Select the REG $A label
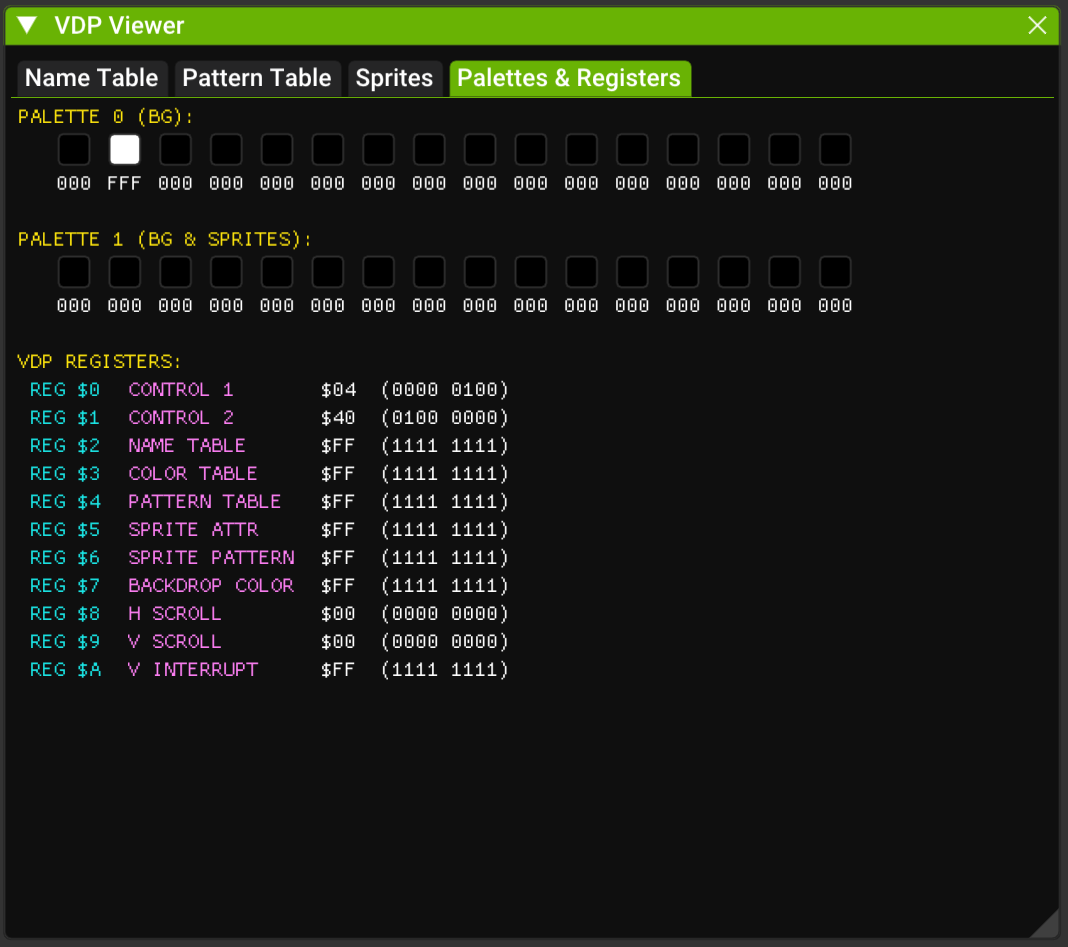Viewport: 1068px width, 947px height. pos(65,670)
